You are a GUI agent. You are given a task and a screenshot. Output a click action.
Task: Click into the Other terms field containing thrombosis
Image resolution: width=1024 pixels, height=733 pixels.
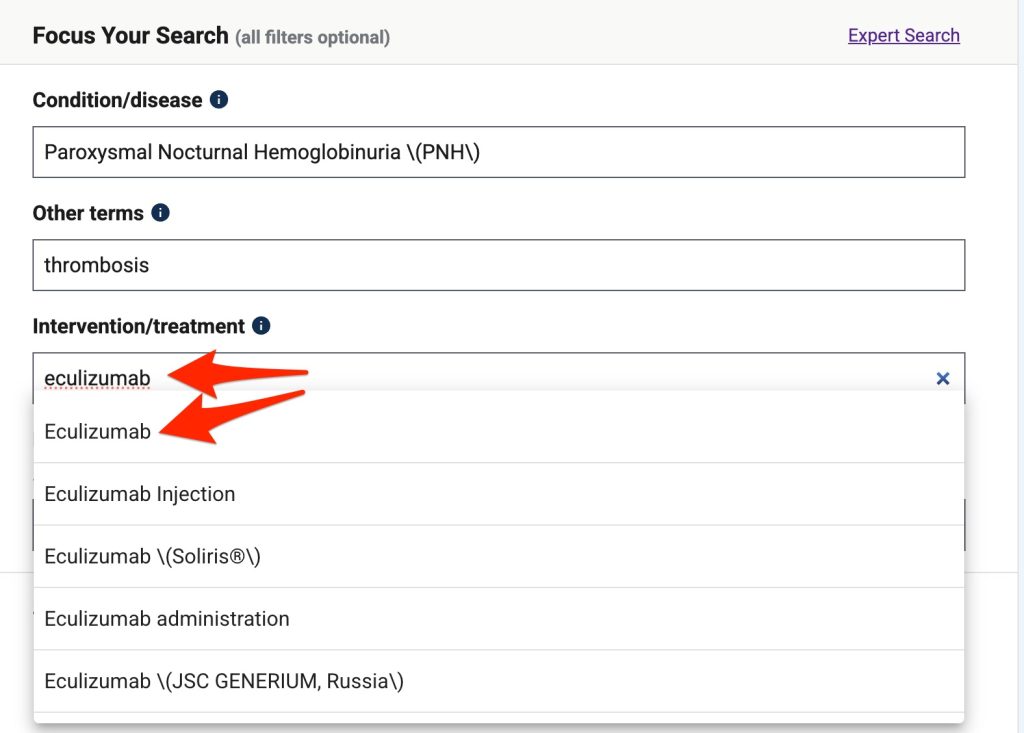pyautogui.click(x=498, y=265)
